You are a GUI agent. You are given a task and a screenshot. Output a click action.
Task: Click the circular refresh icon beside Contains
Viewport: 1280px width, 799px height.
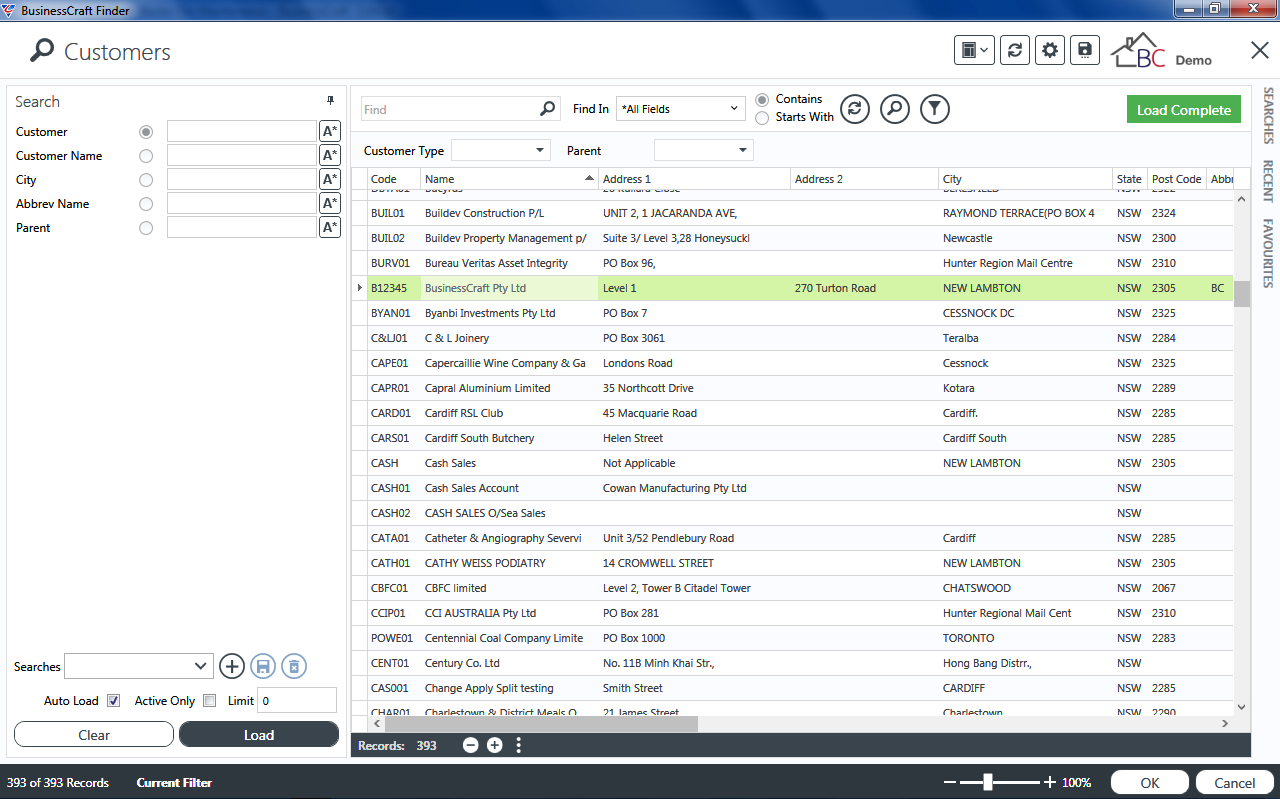[x=855, y=109]
